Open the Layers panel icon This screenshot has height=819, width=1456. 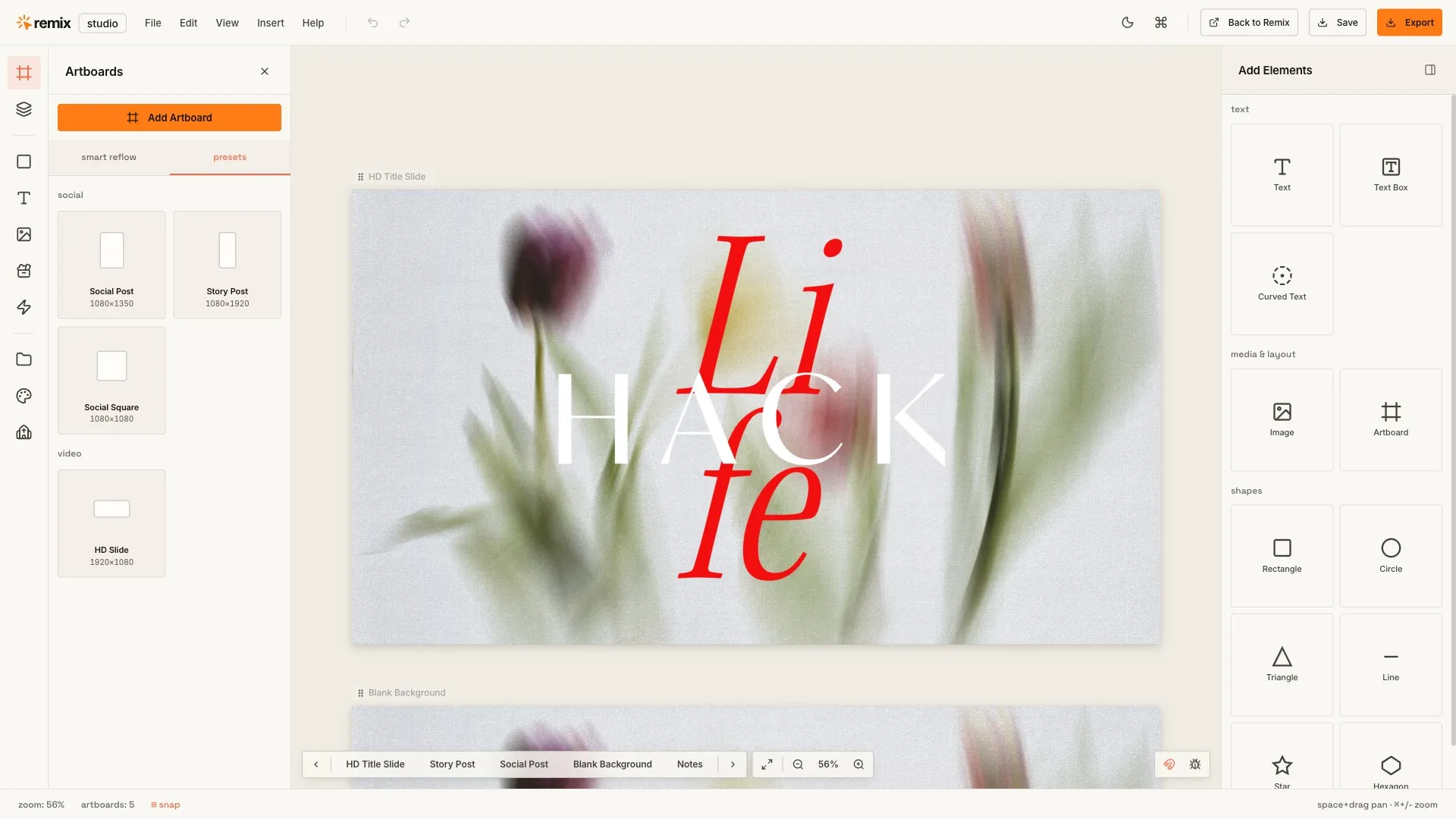point(24,109)
